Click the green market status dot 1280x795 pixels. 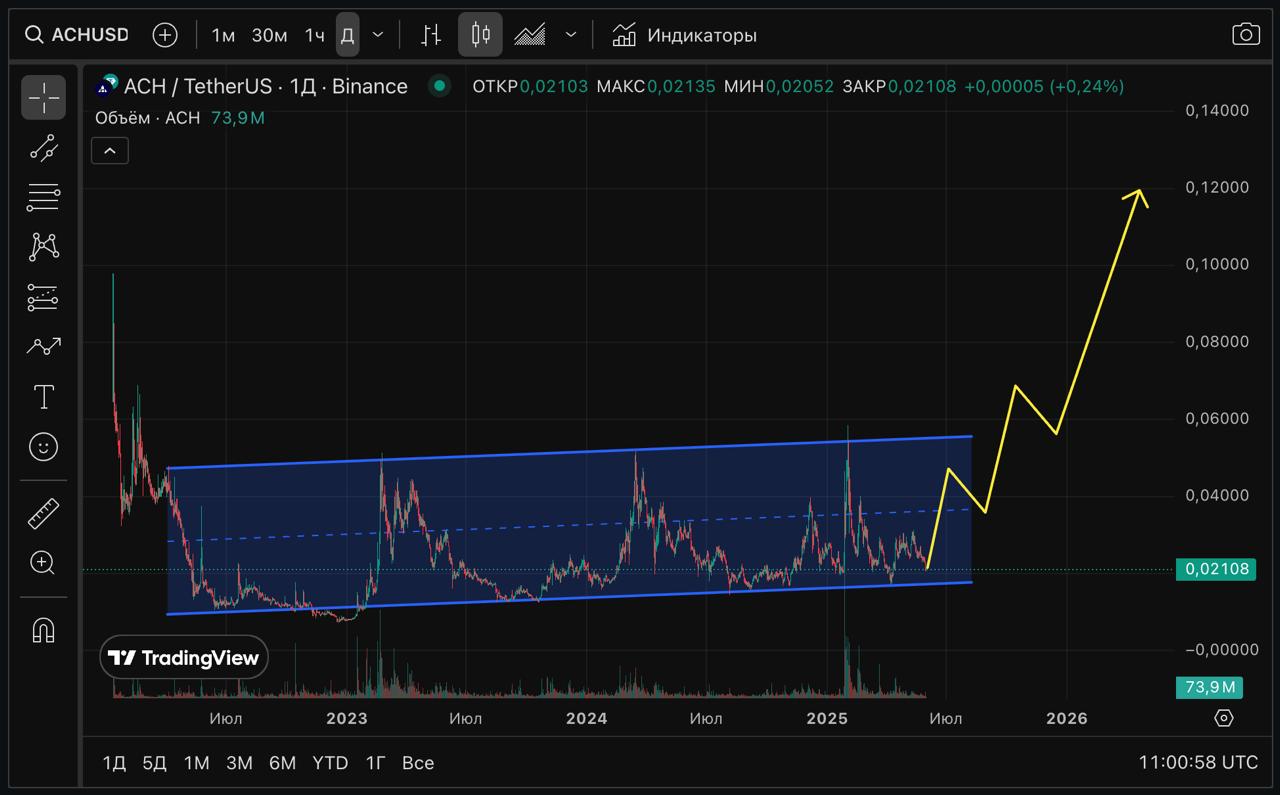coord(438,86)
